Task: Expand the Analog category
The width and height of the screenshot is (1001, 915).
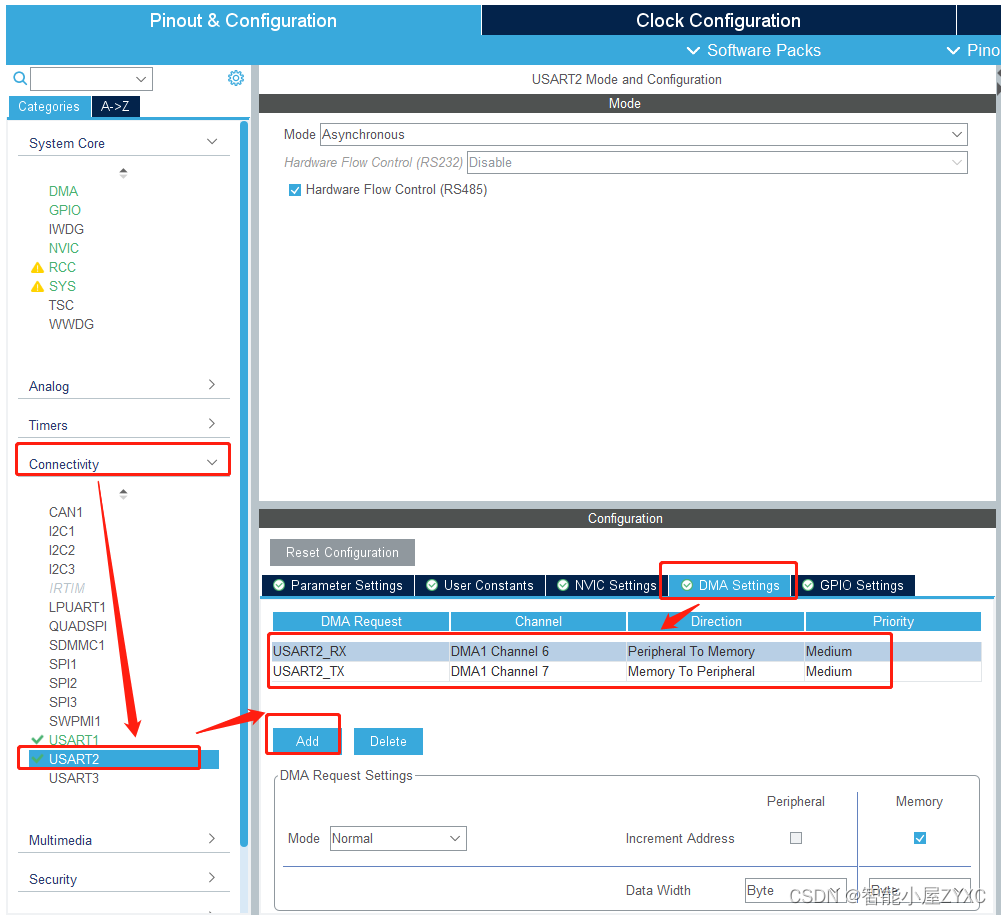Action: click(x=212, y=384)
